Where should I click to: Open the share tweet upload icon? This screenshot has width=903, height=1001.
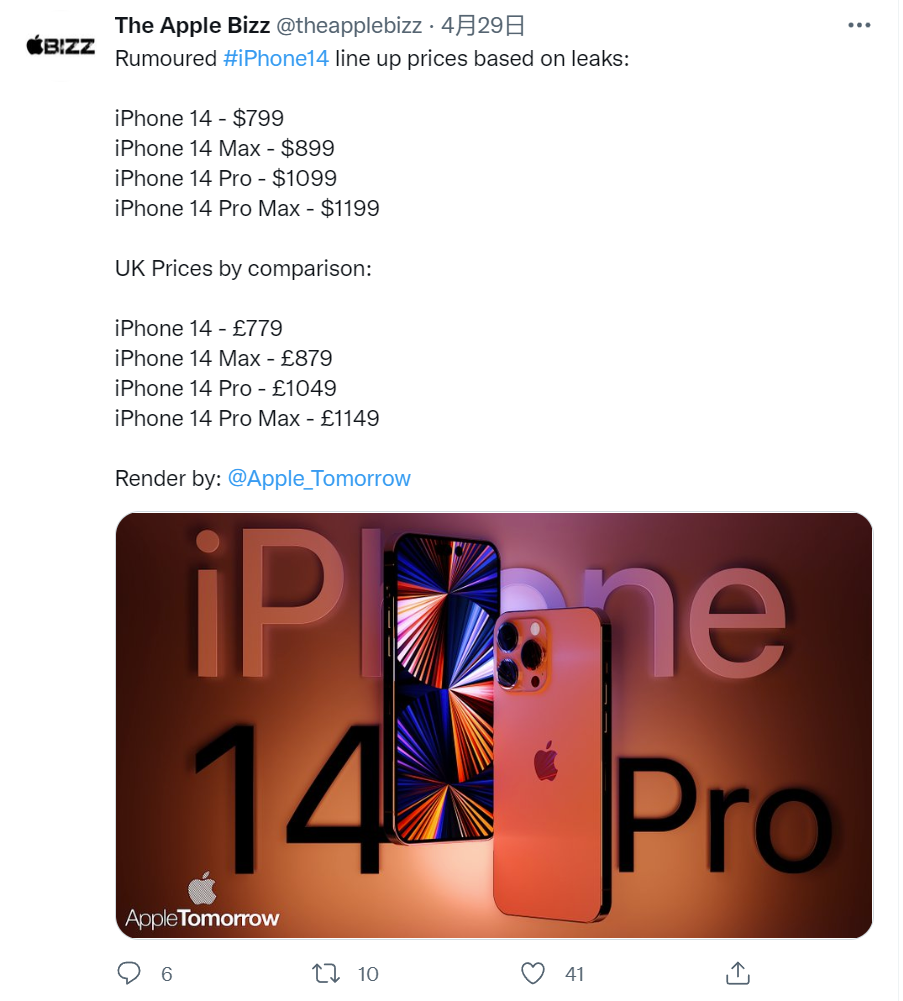point(738,972)
